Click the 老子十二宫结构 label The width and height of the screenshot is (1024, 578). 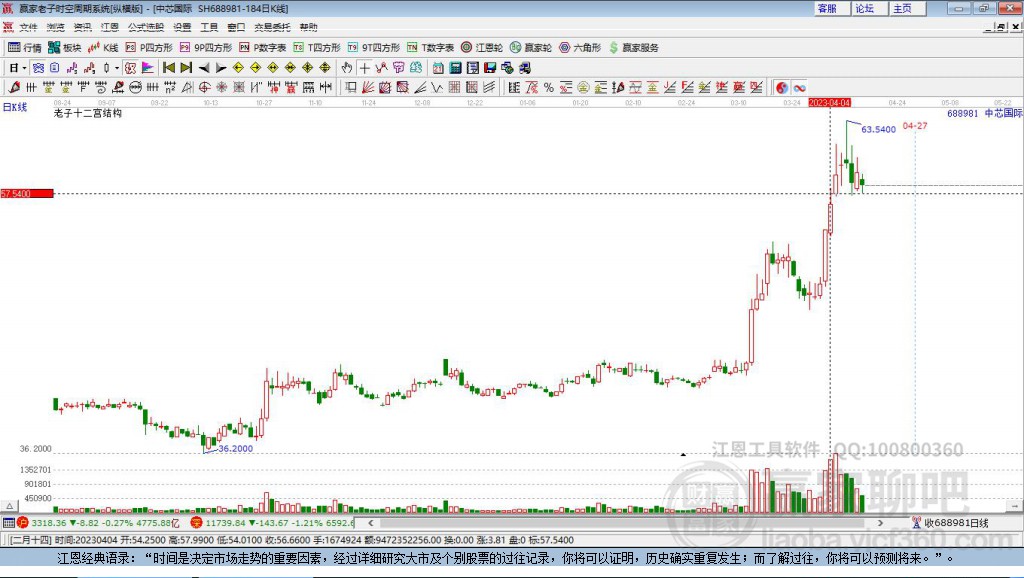(x=88, y=113)
